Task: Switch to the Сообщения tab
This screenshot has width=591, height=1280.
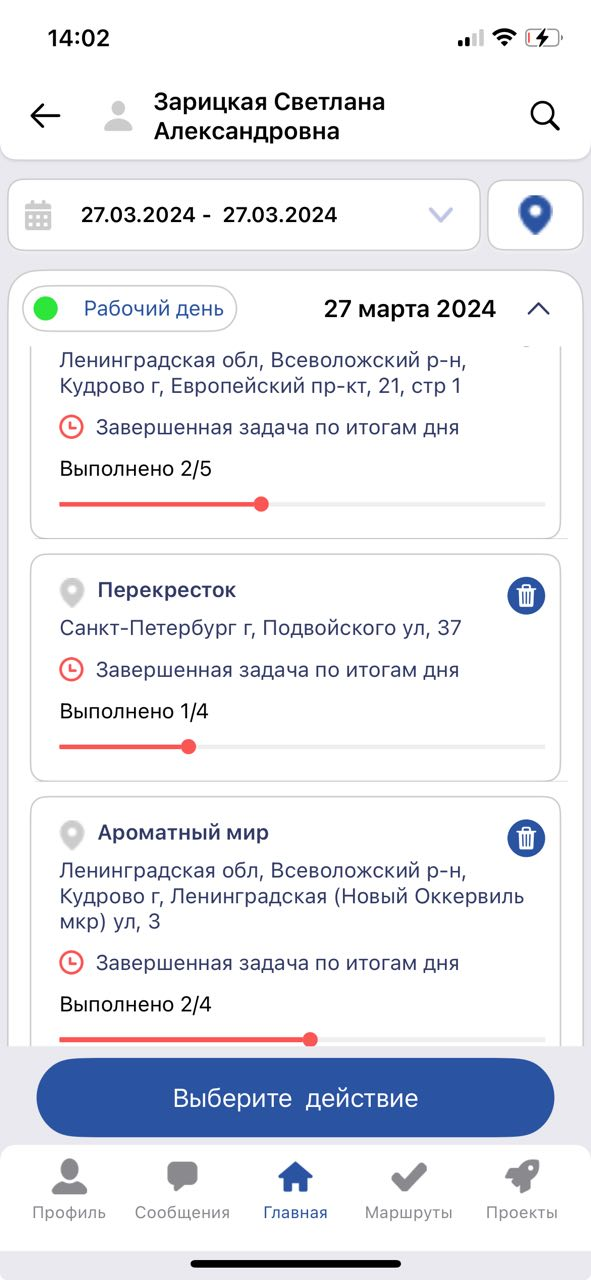Action: [x=182, y=1190]
